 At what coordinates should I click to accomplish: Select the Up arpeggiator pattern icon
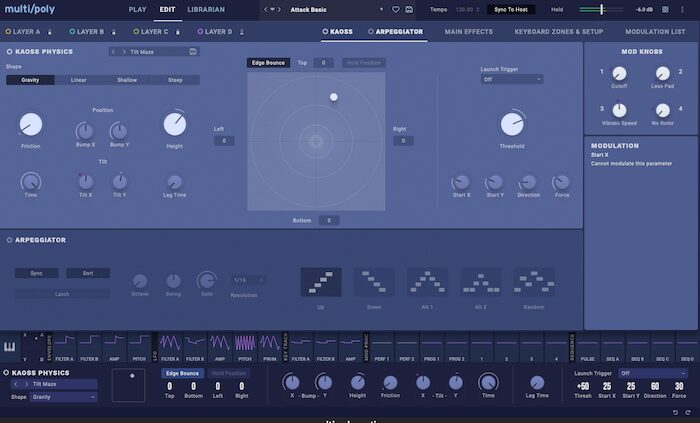(x=321, y=282)
